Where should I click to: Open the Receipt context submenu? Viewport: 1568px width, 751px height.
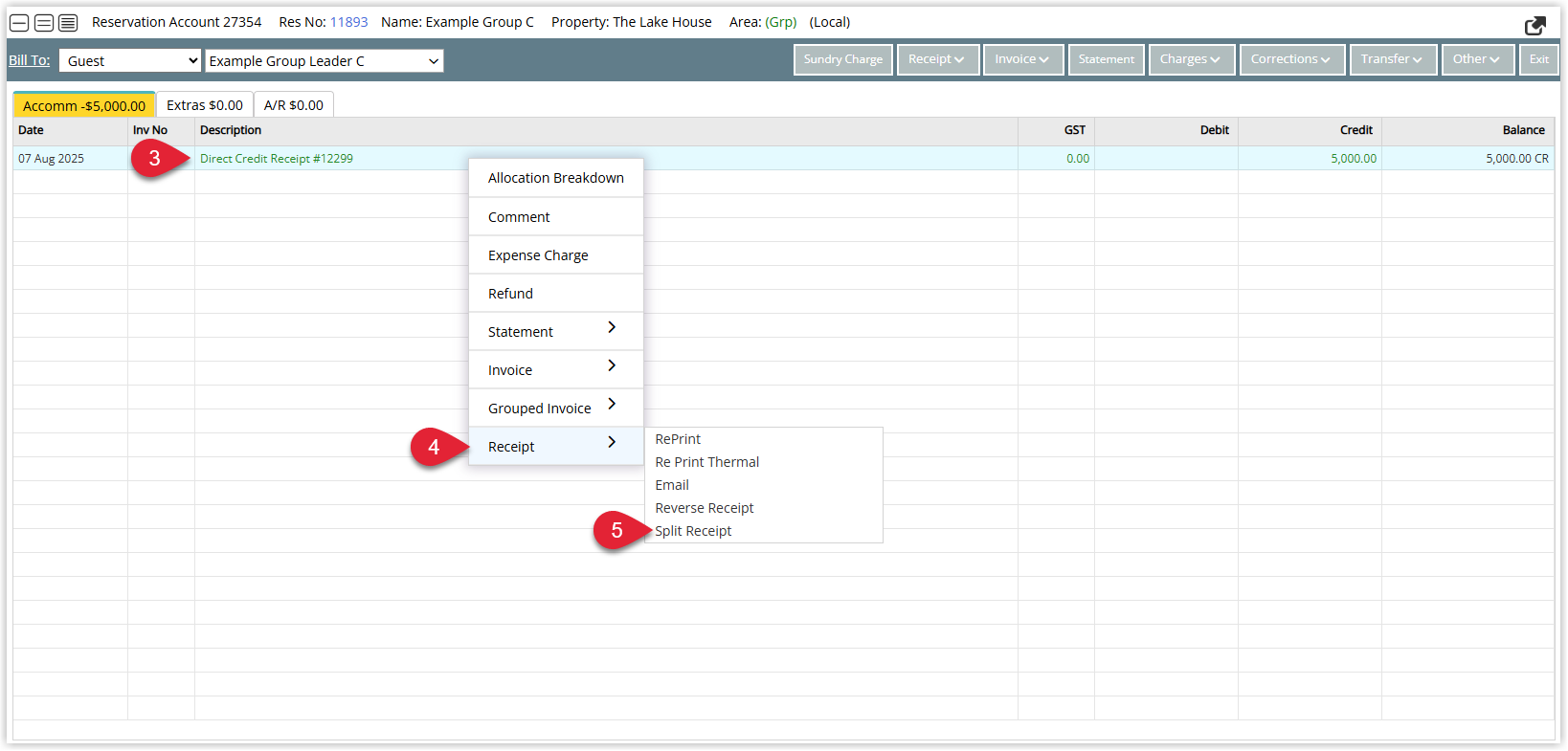tap(556, 447)
